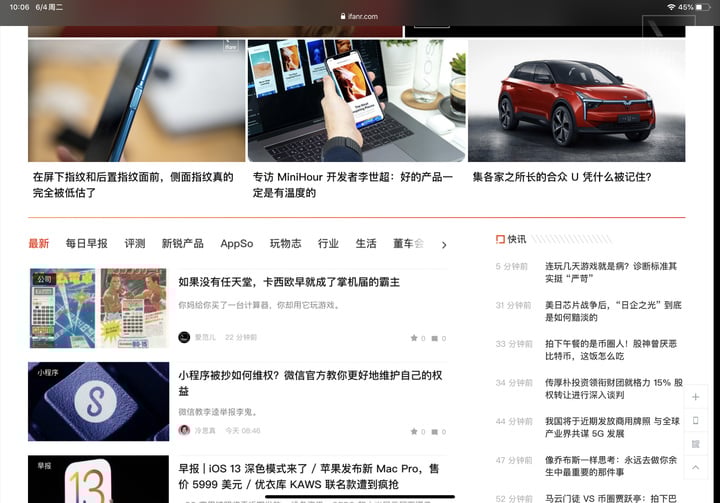Click the star icon on the Casio article

point(414,338)
